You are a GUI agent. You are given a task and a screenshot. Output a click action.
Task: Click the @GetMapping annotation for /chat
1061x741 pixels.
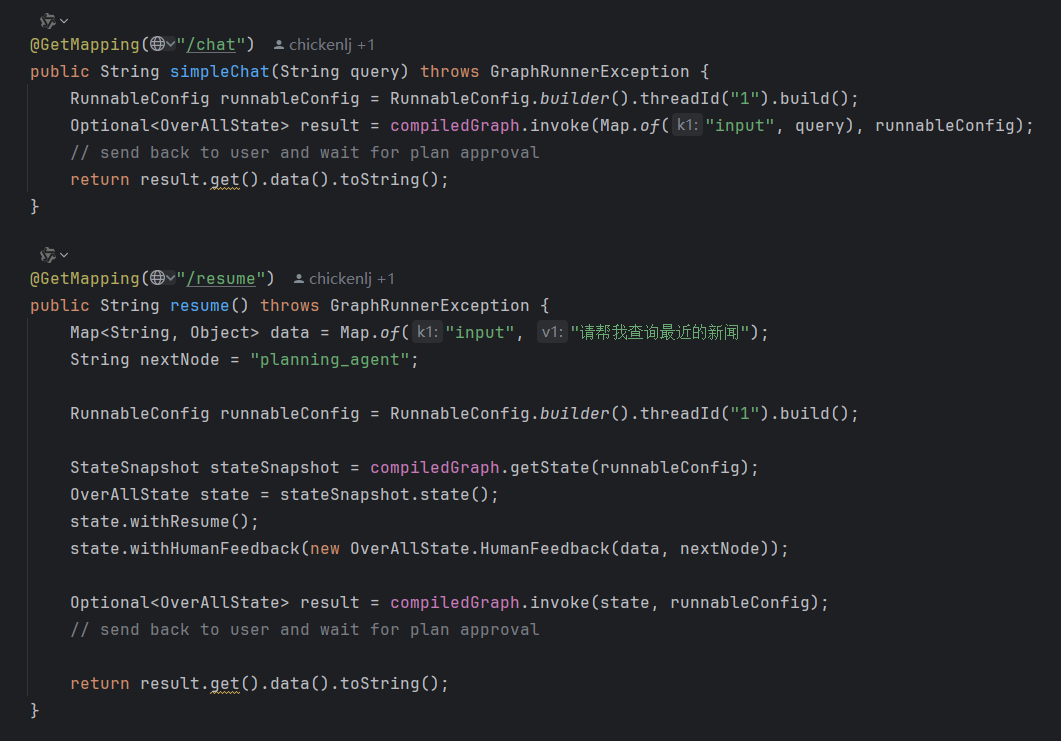pyautogui.click(x=85, y=45)
